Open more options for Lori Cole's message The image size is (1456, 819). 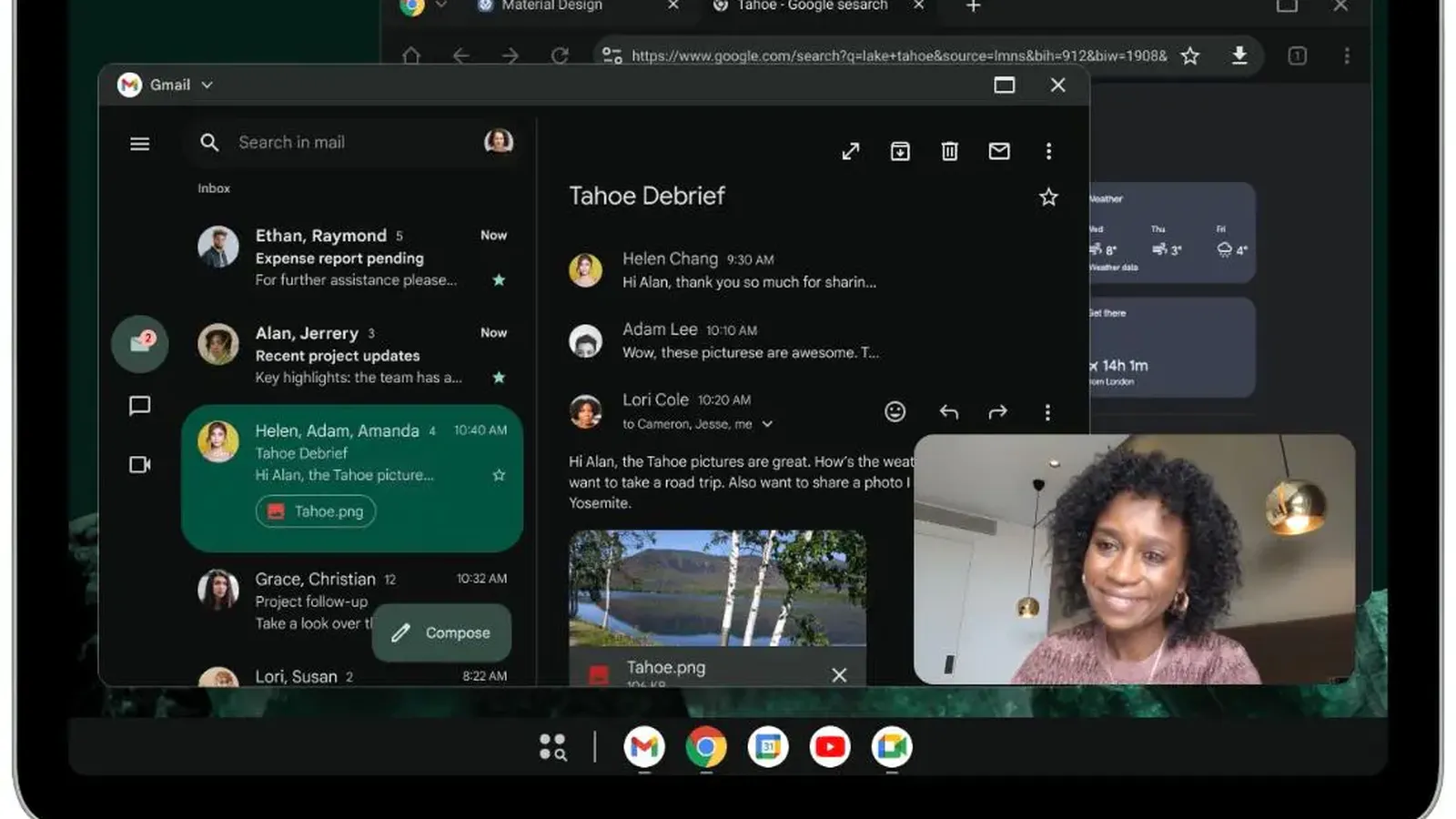click(x=1047, y=412)
